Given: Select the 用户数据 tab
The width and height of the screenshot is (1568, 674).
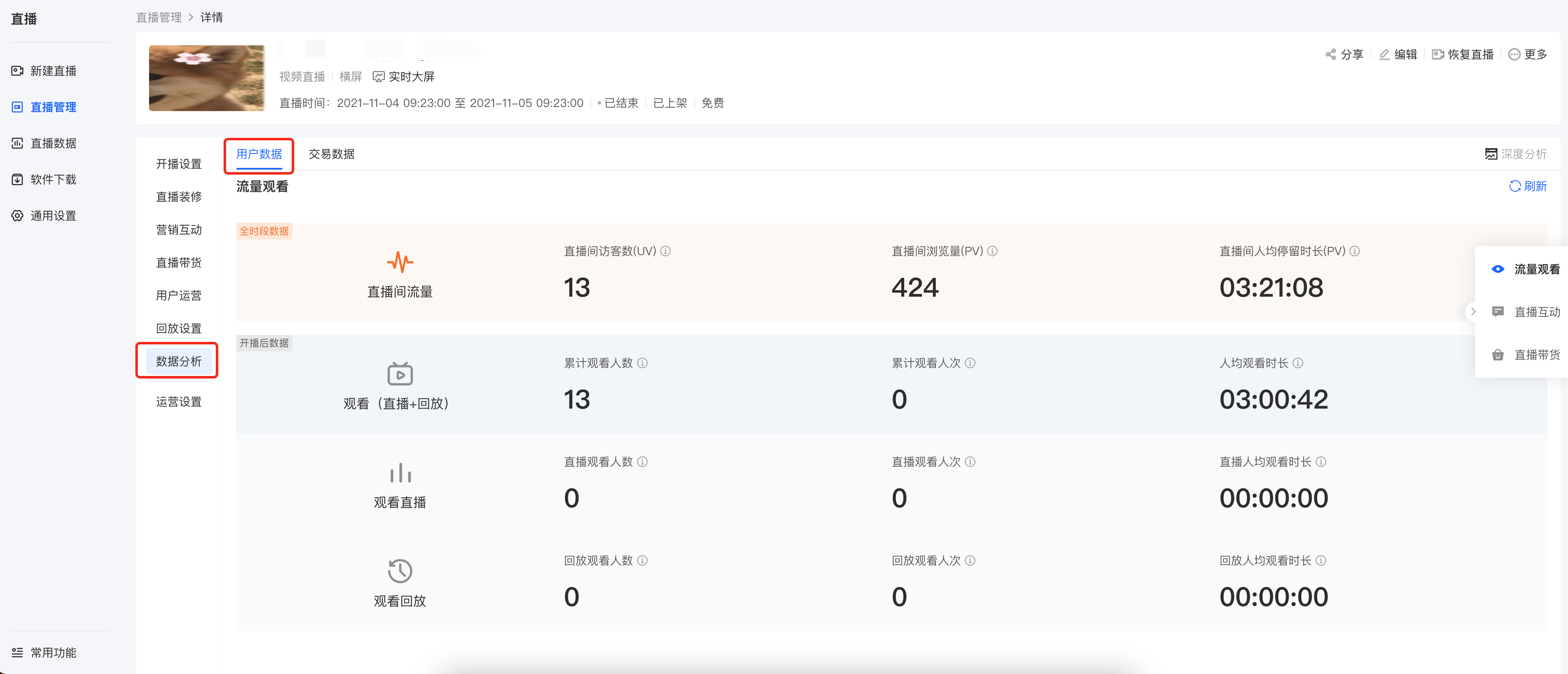Looking at the screenshot, I should (259, 154).
